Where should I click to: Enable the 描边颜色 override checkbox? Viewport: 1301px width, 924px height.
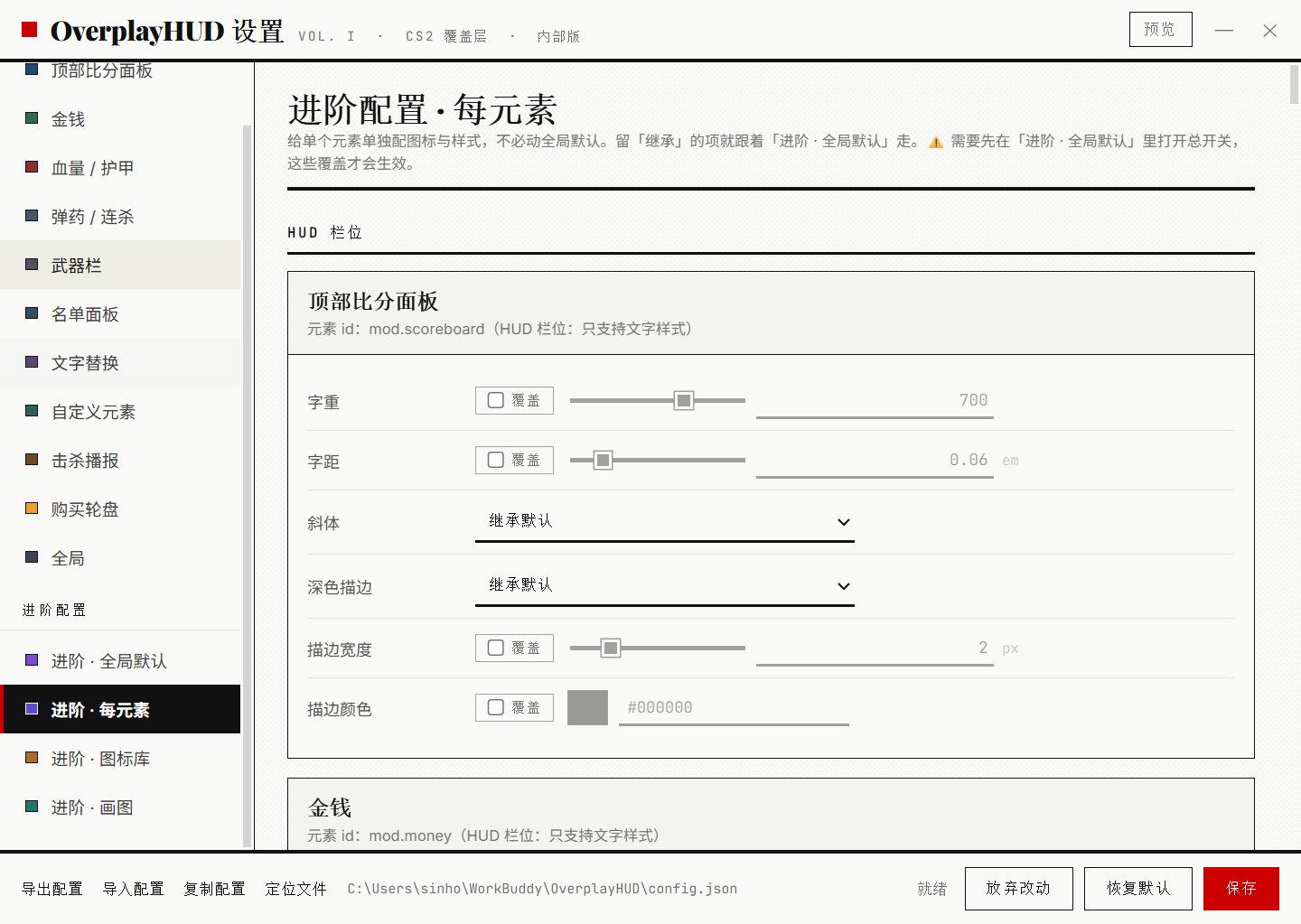click(496, 707)
